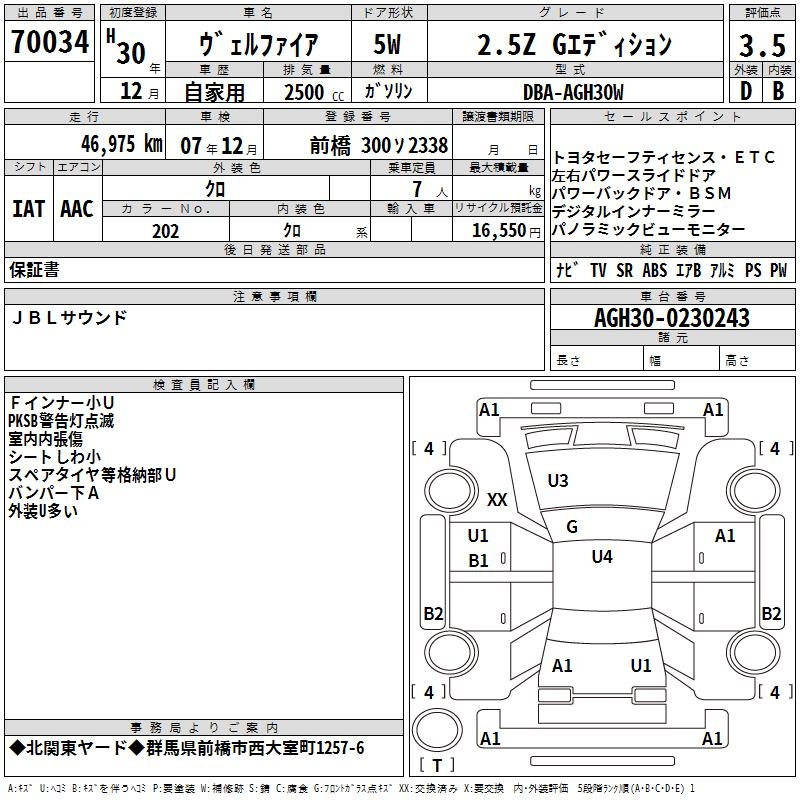Click the exterior grade D cell
The image size is (800, 800).
click(746, 91)
